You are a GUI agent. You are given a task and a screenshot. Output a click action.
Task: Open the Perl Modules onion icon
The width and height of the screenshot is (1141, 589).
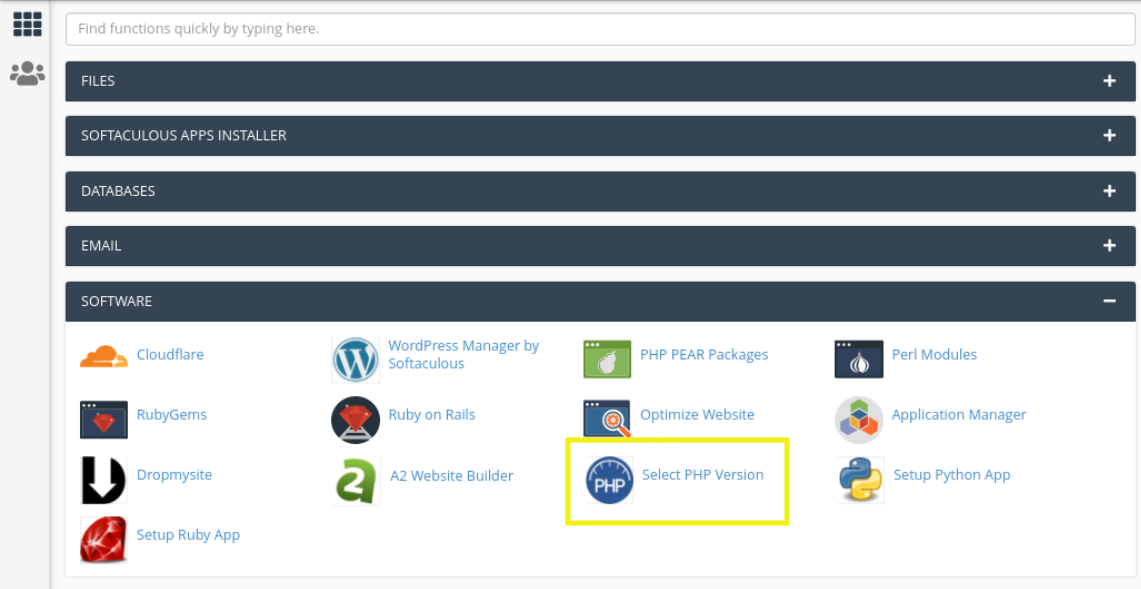[859, 359]
